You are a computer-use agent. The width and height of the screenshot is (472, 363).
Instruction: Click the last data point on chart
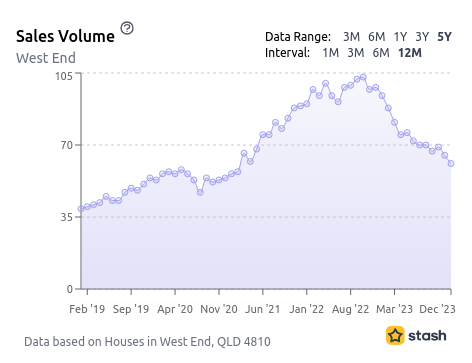tap(451, 164)
